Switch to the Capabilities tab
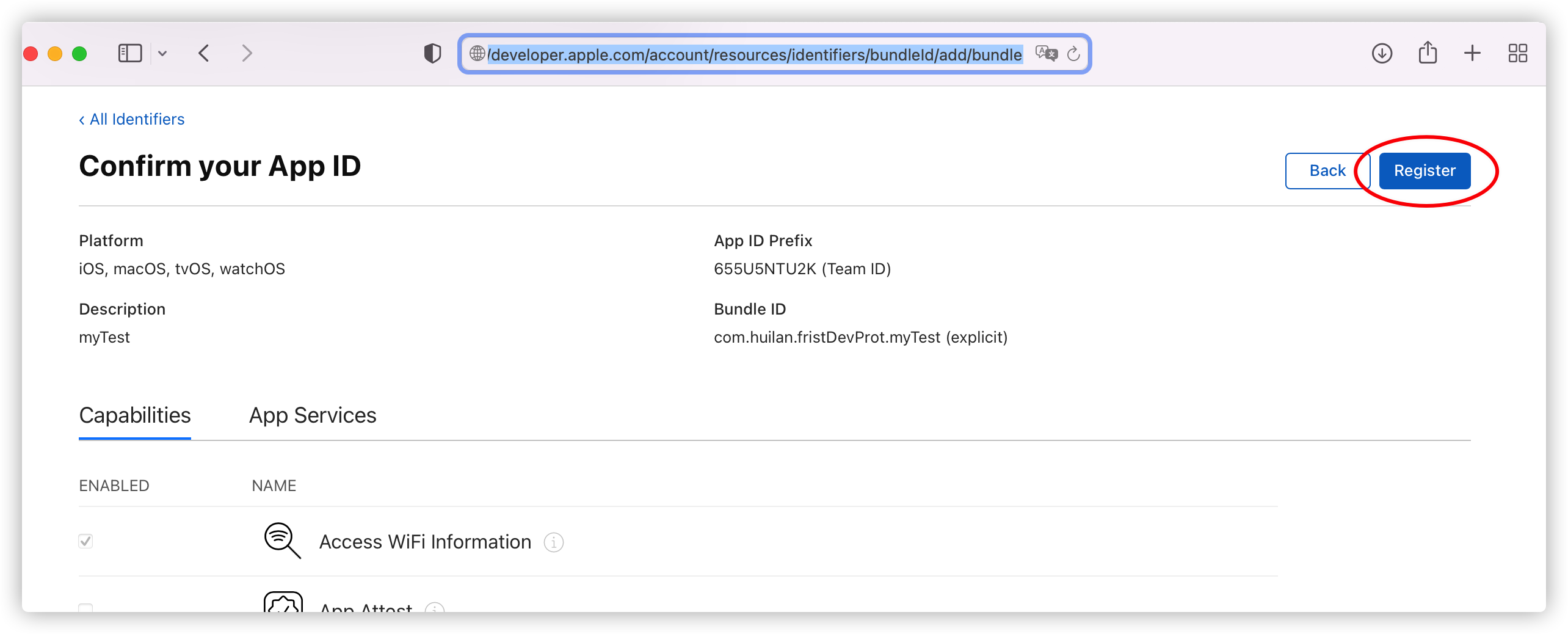Viewport: 1568px width, 634px height. 135,415
